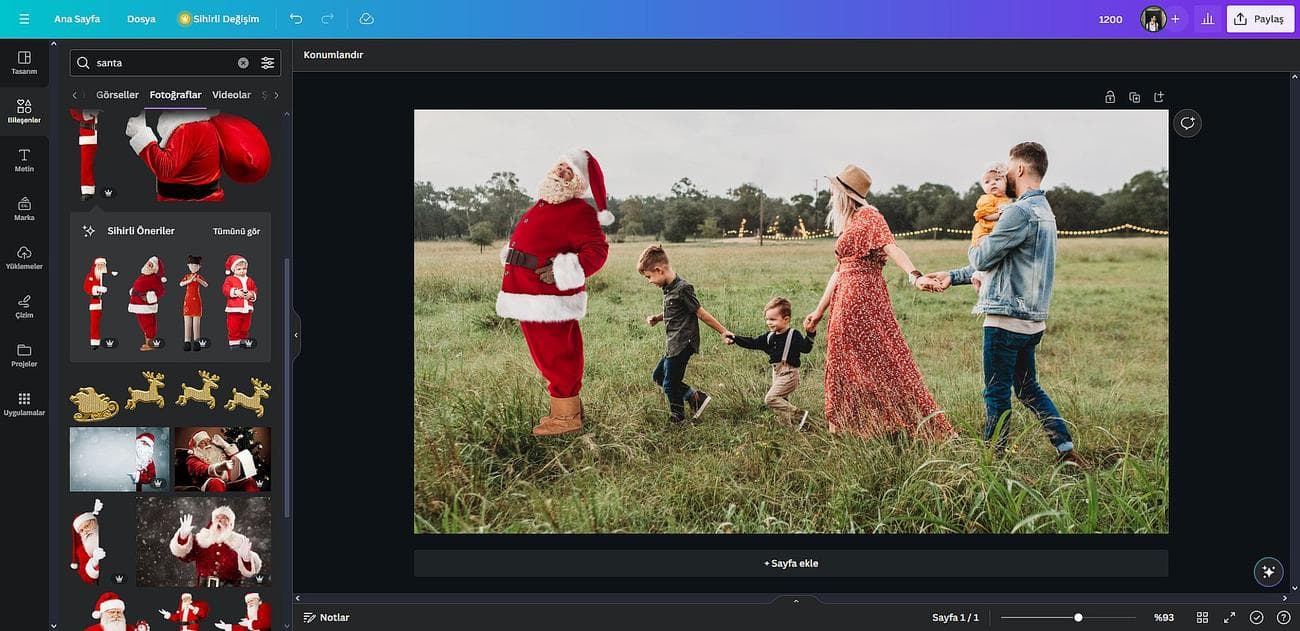Expand the page thumbnails drawer below canvas
This screenshot has height=631, width=1300.
(796, 601)
